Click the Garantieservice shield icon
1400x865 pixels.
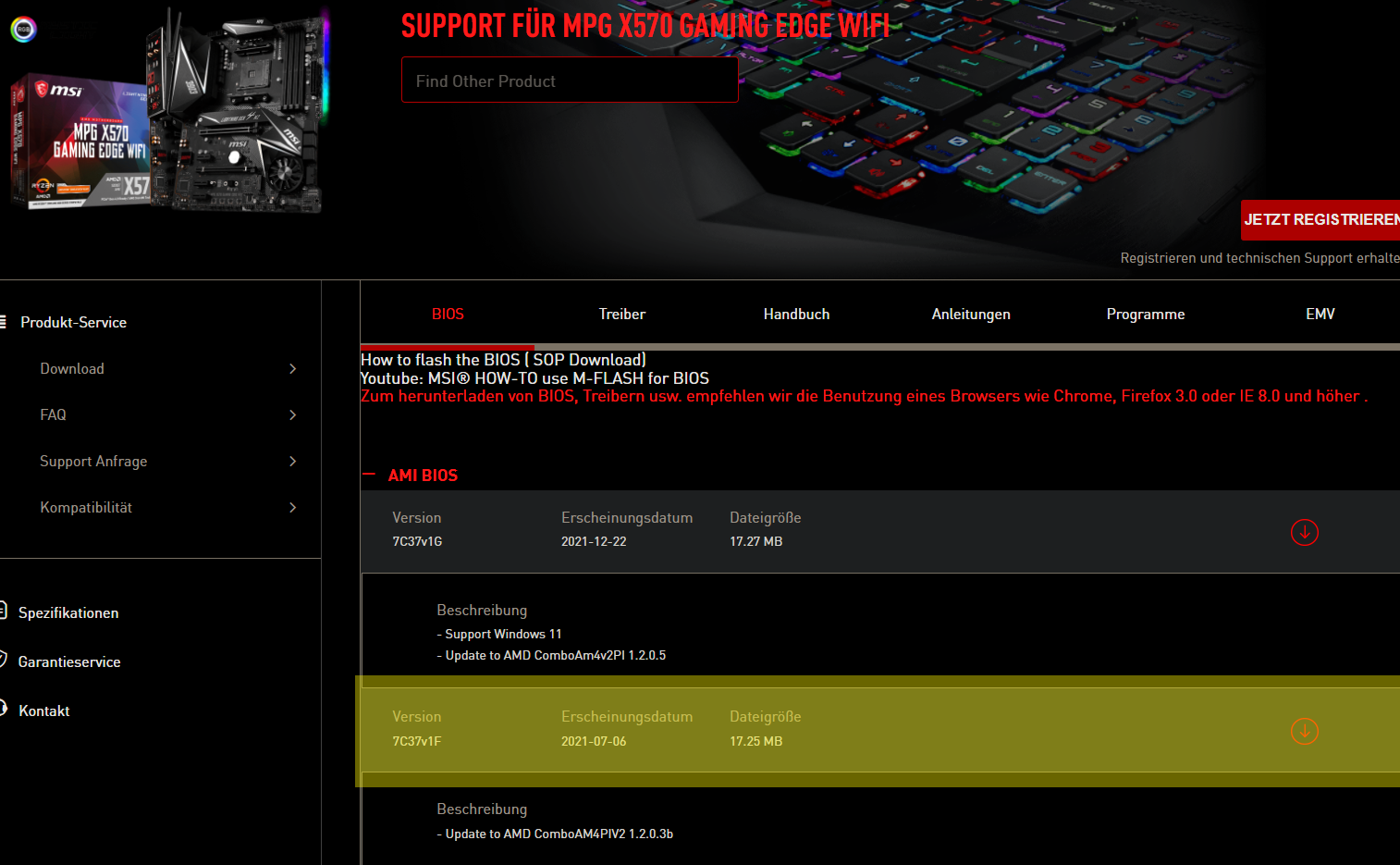pos(3,660)
